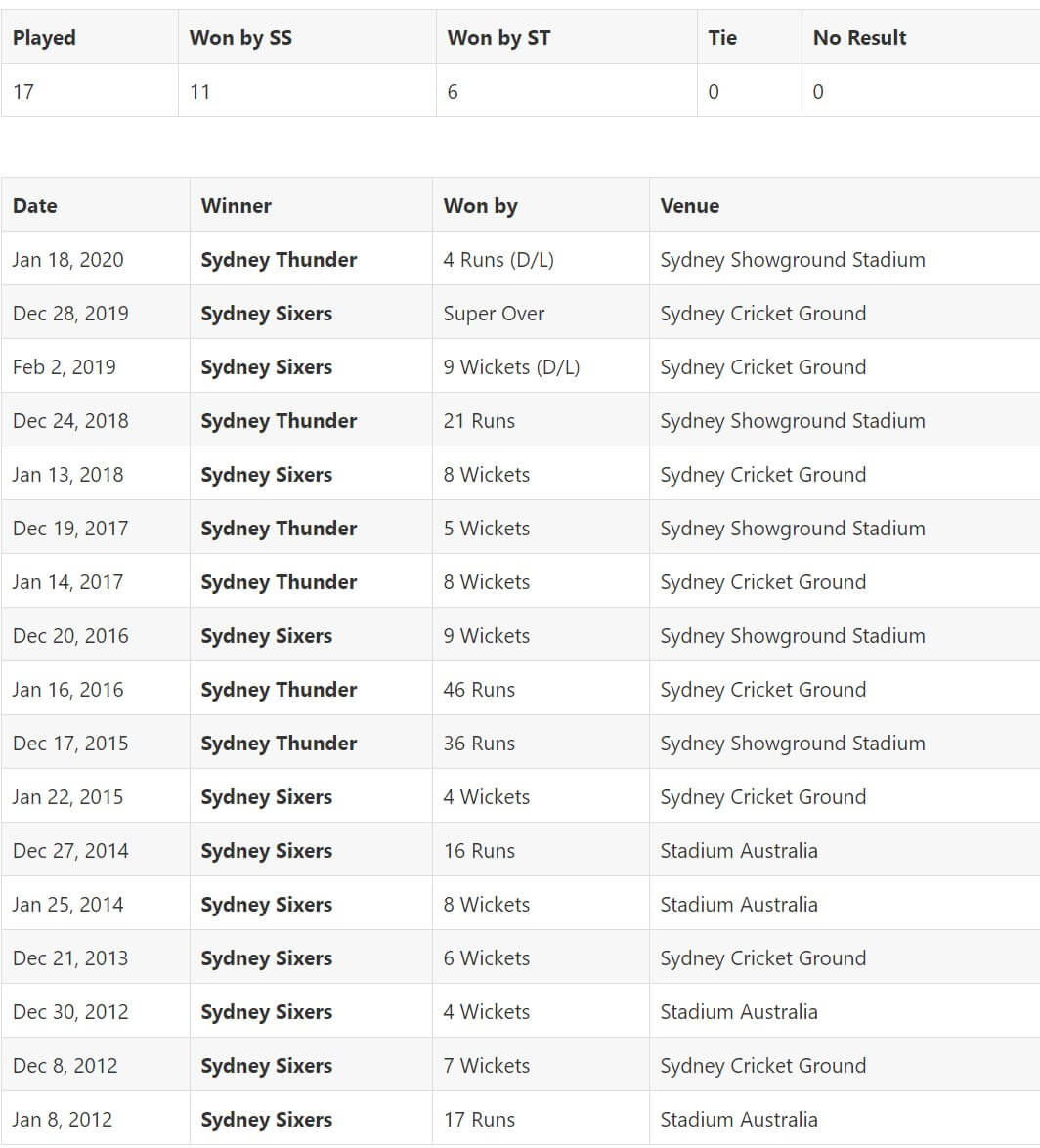
Task: Click Stadium Australia in the Dec 27, 2014 row
Action: coord(739,851)
